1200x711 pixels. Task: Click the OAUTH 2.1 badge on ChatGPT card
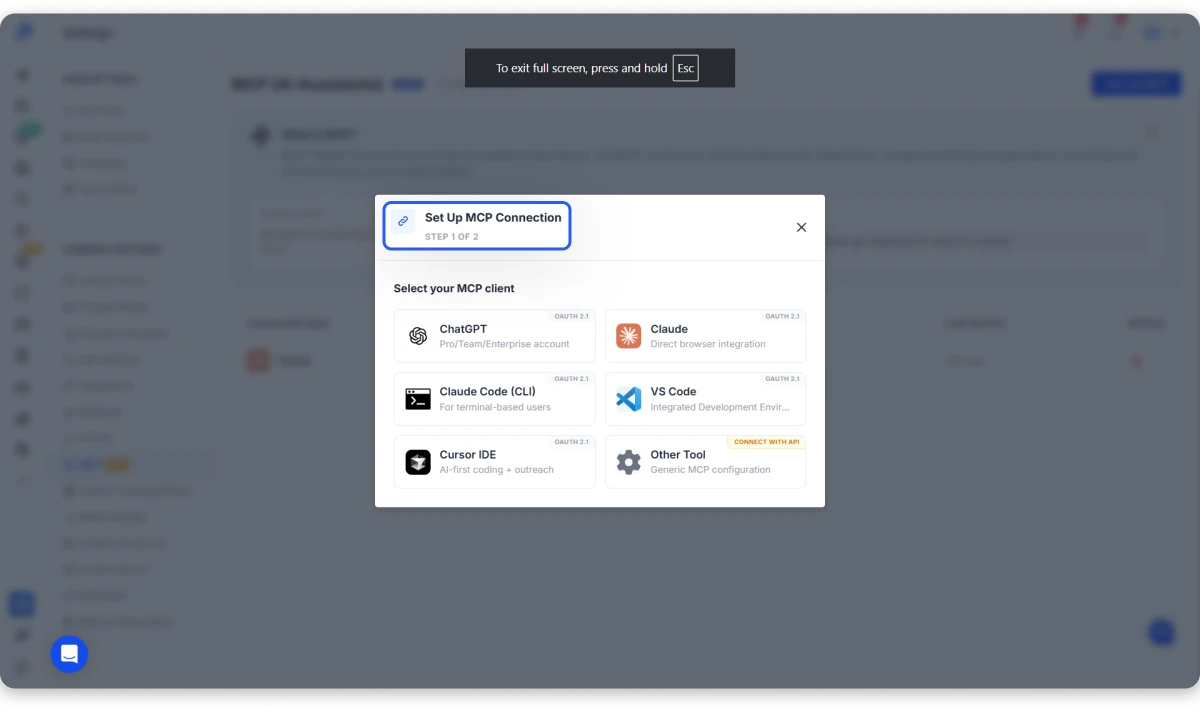pos(572,316)
